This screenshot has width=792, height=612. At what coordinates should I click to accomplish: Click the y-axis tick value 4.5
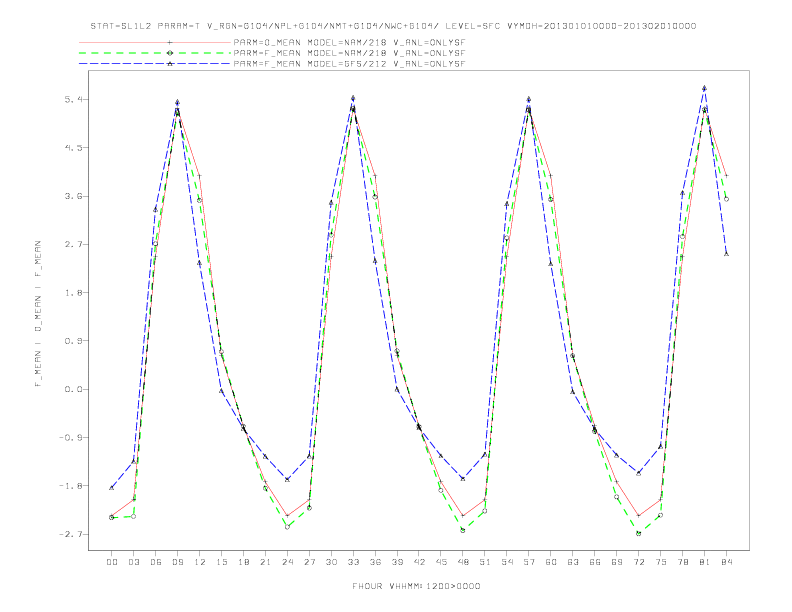pyautogui.click(x=73, y=148)
